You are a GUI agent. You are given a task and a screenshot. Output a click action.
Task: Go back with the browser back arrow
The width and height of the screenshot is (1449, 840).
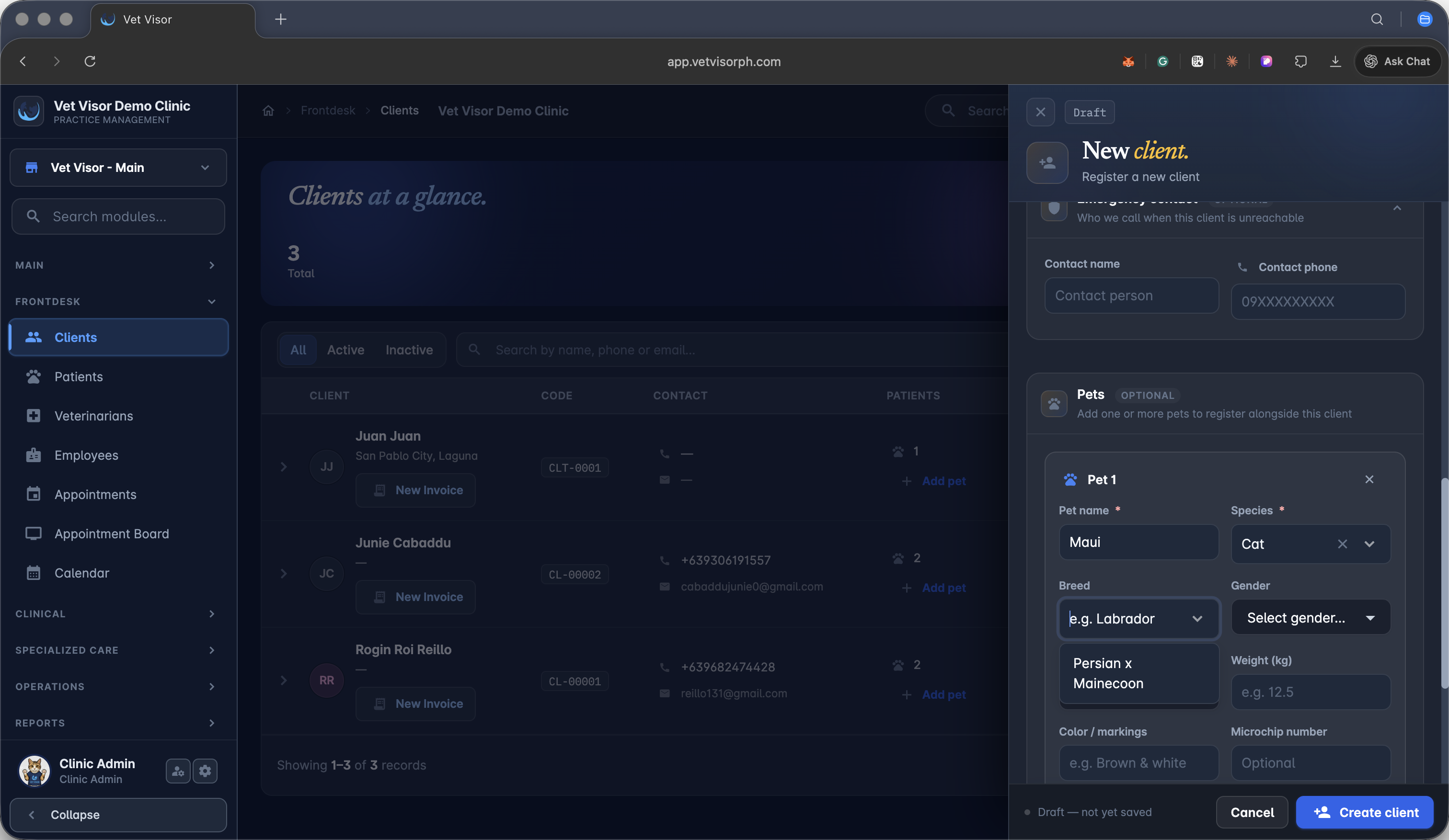pyautogui.click(x=23, y=61)
